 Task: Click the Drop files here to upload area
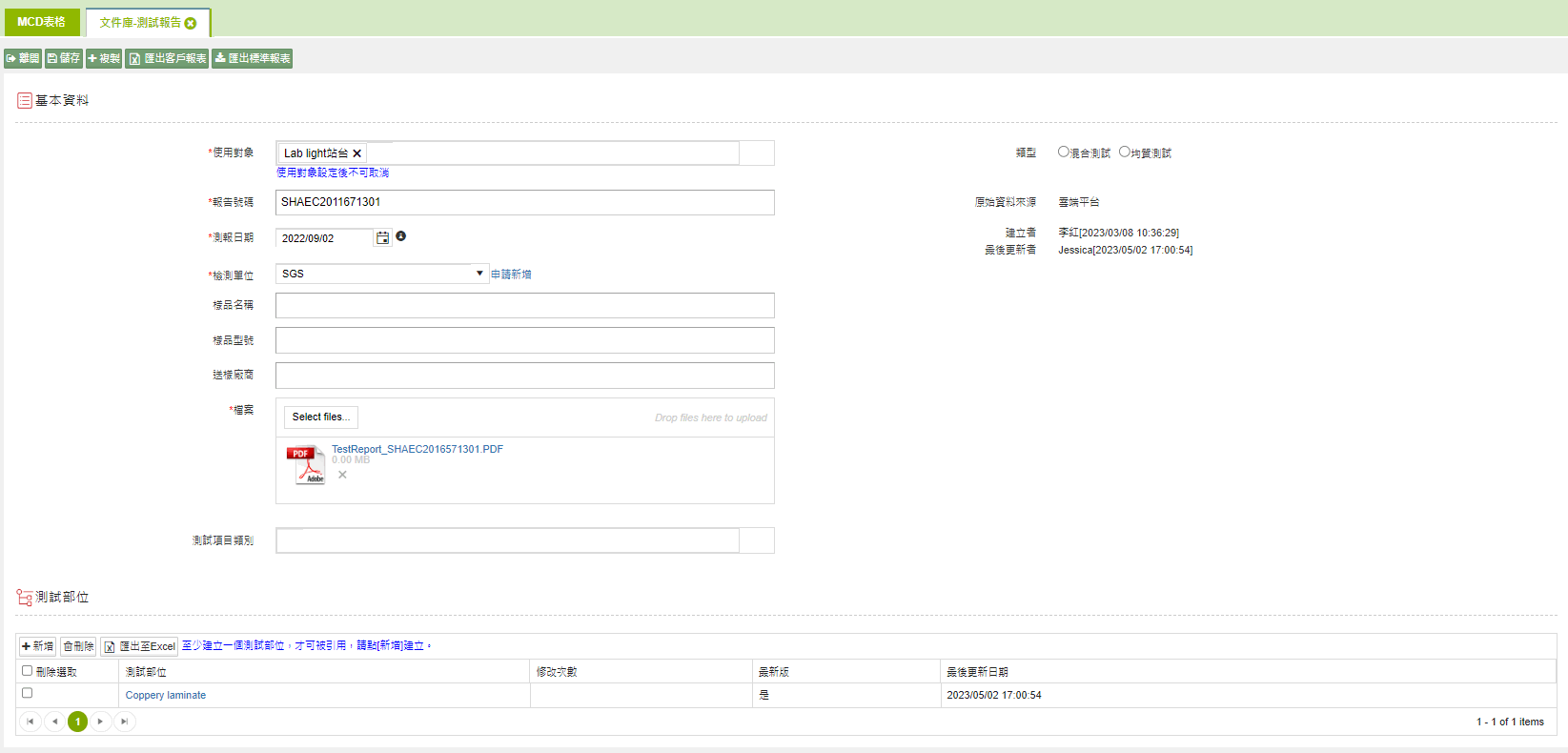coord(711,417)
